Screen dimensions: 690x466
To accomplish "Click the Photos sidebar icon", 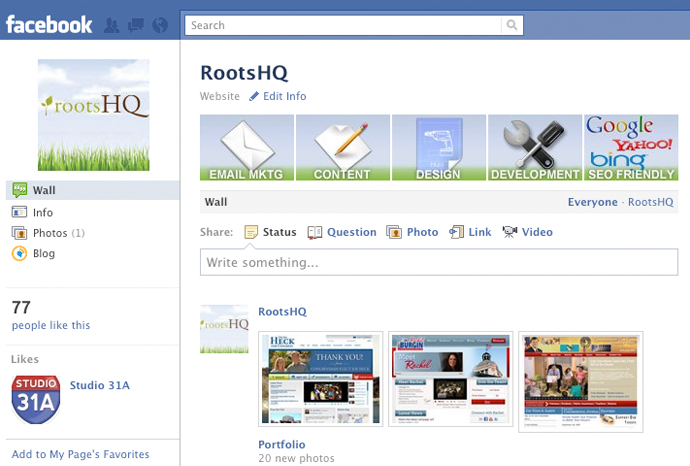I will coord(19,232).
